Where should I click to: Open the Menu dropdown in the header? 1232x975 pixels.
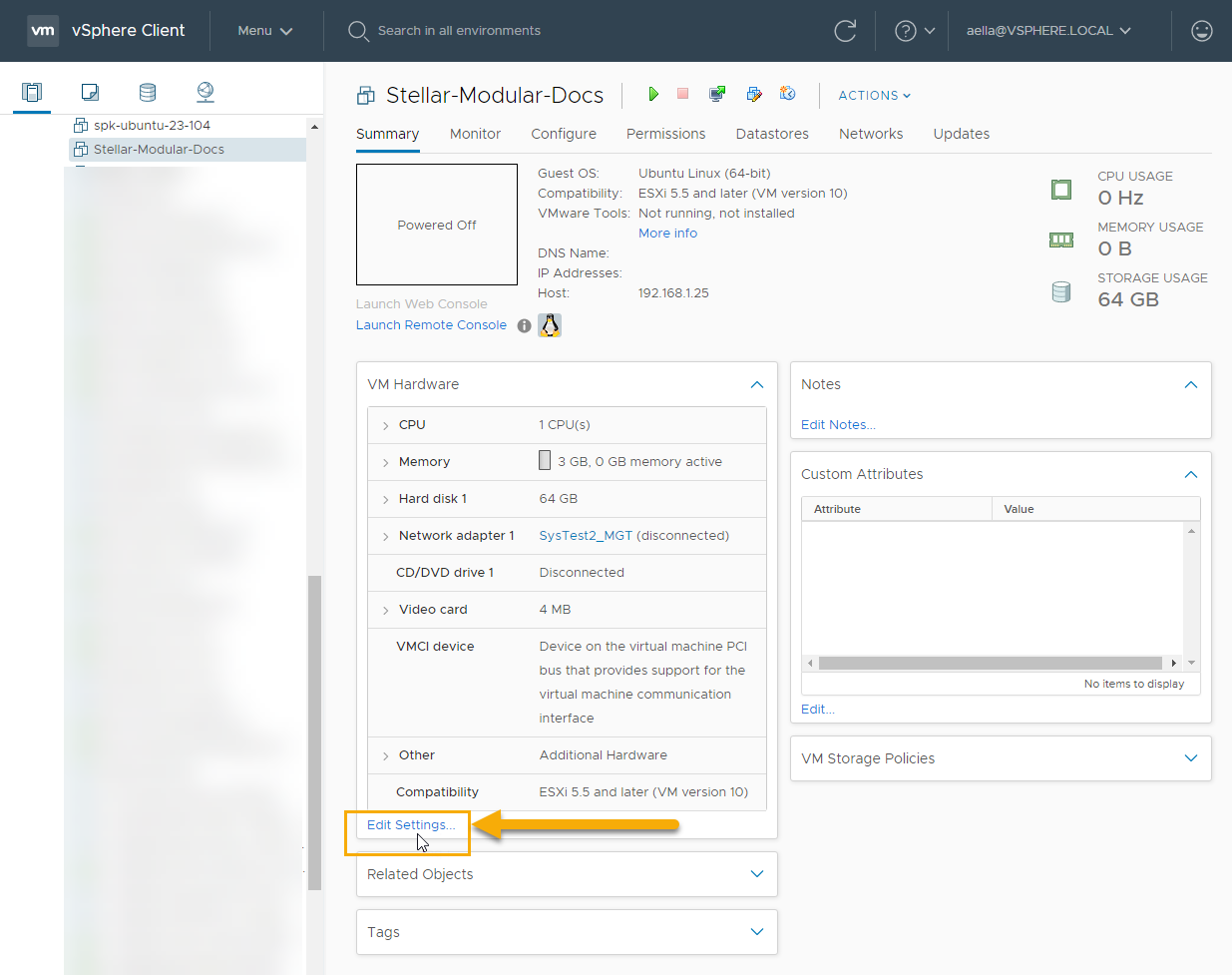pyautogui.click(x=264, y=31)
